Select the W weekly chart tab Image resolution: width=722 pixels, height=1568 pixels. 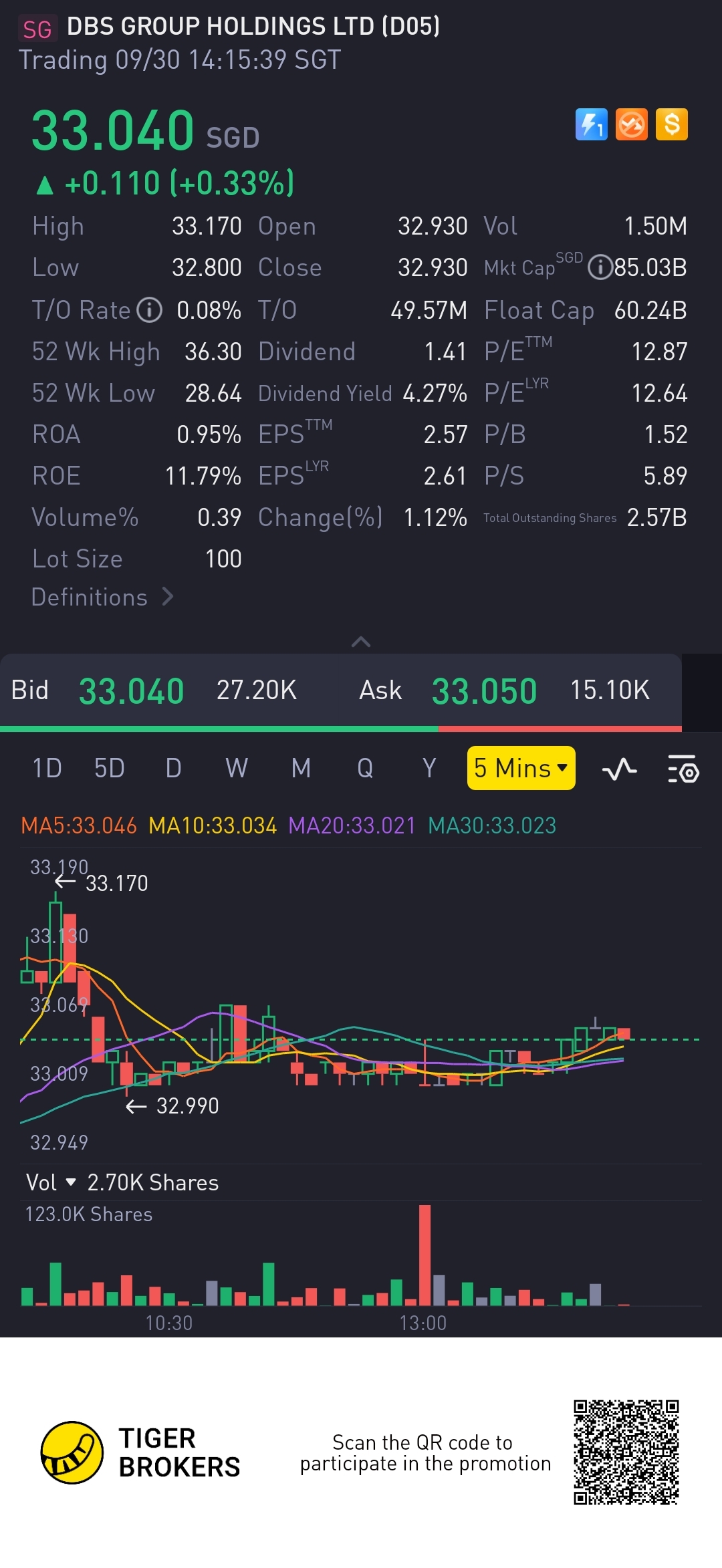pos(237,769)
